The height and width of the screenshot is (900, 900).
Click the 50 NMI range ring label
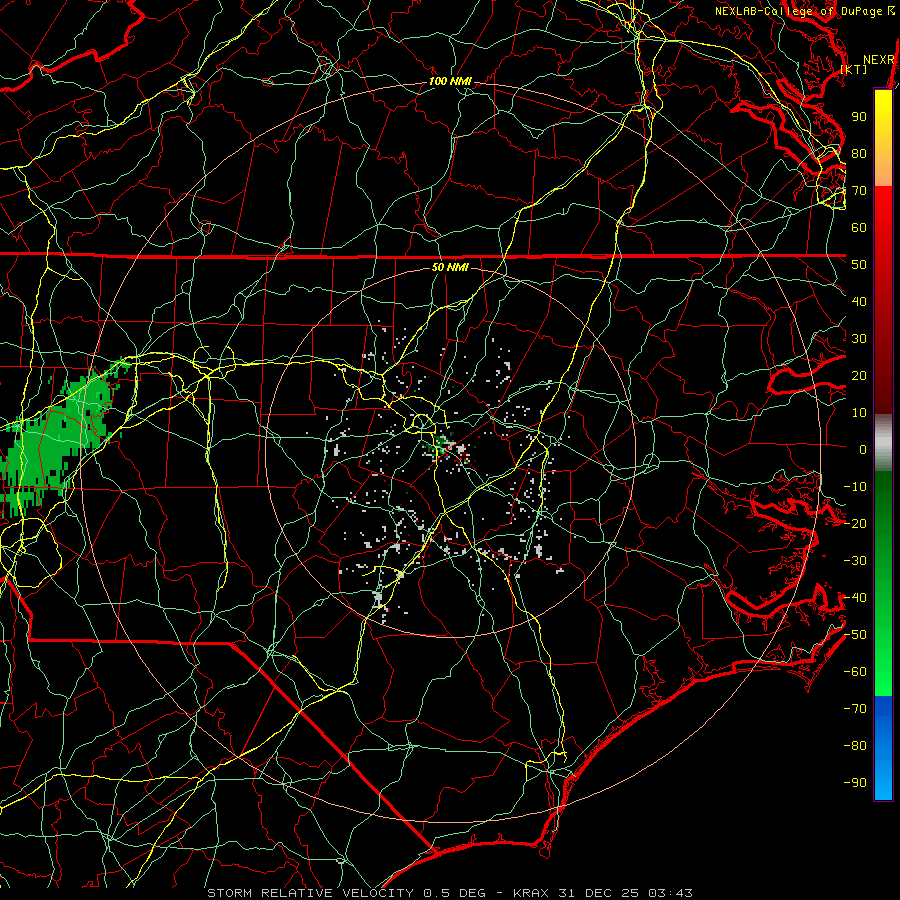tap(450, 267)
